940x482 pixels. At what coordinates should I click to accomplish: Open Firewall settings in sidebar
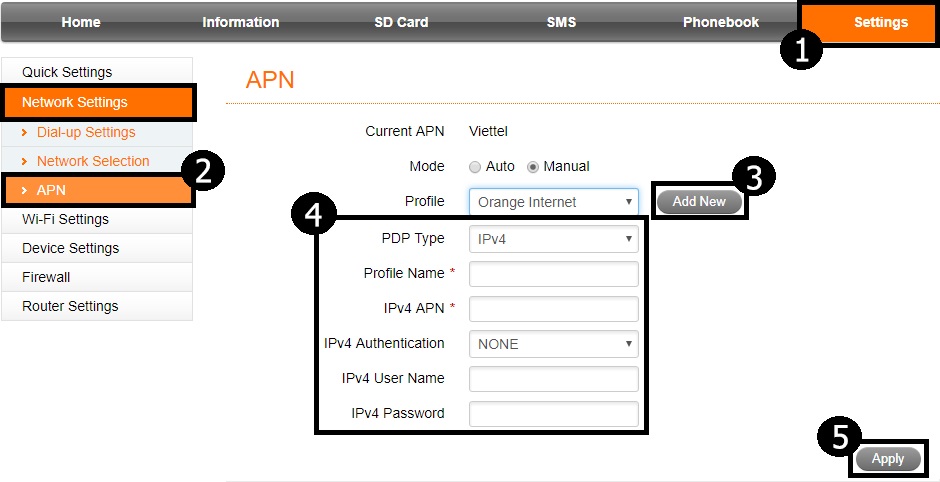(46, 277)
